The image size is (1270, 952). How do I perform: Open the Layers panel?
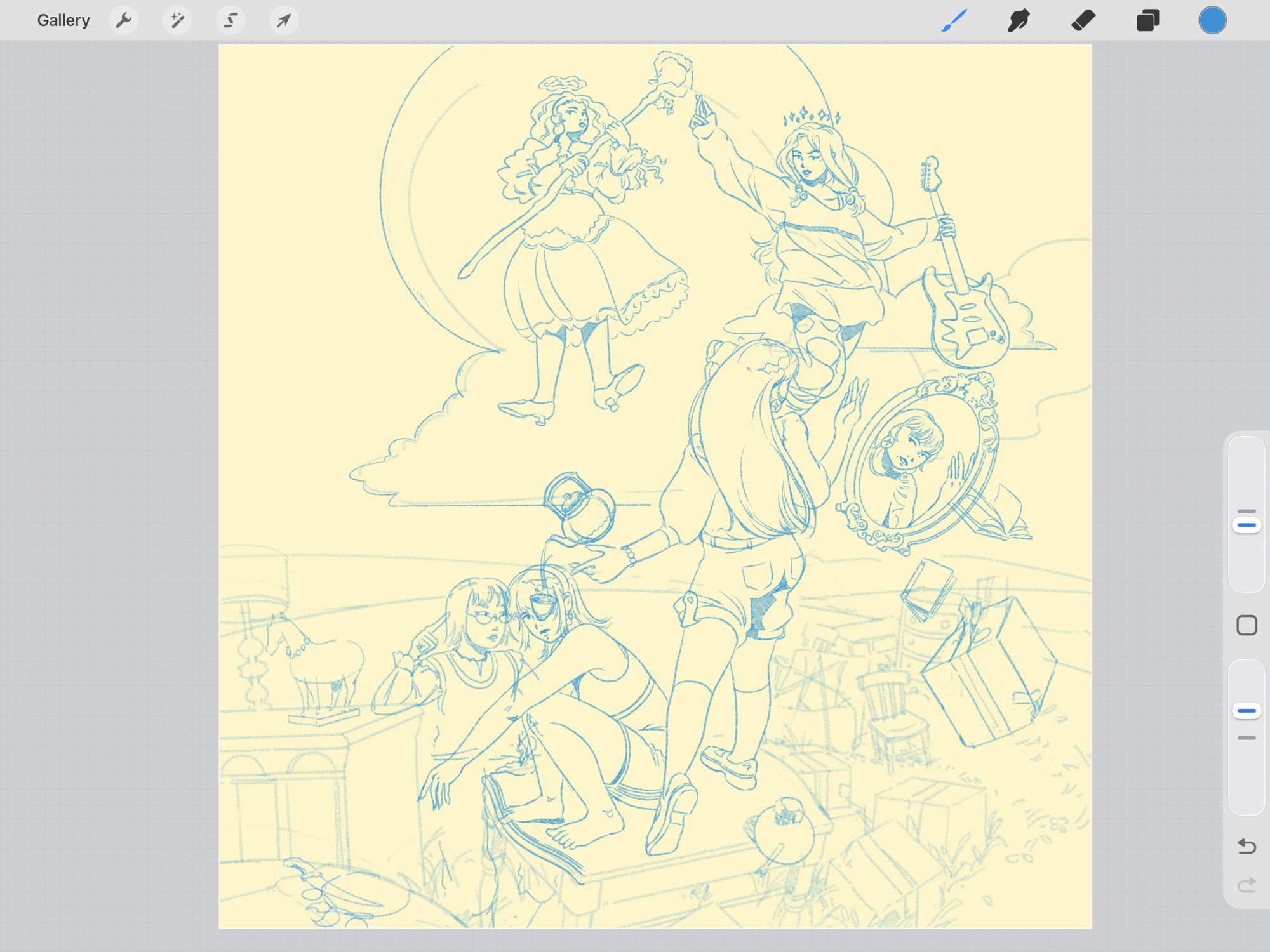click(x=1147, y=20)
